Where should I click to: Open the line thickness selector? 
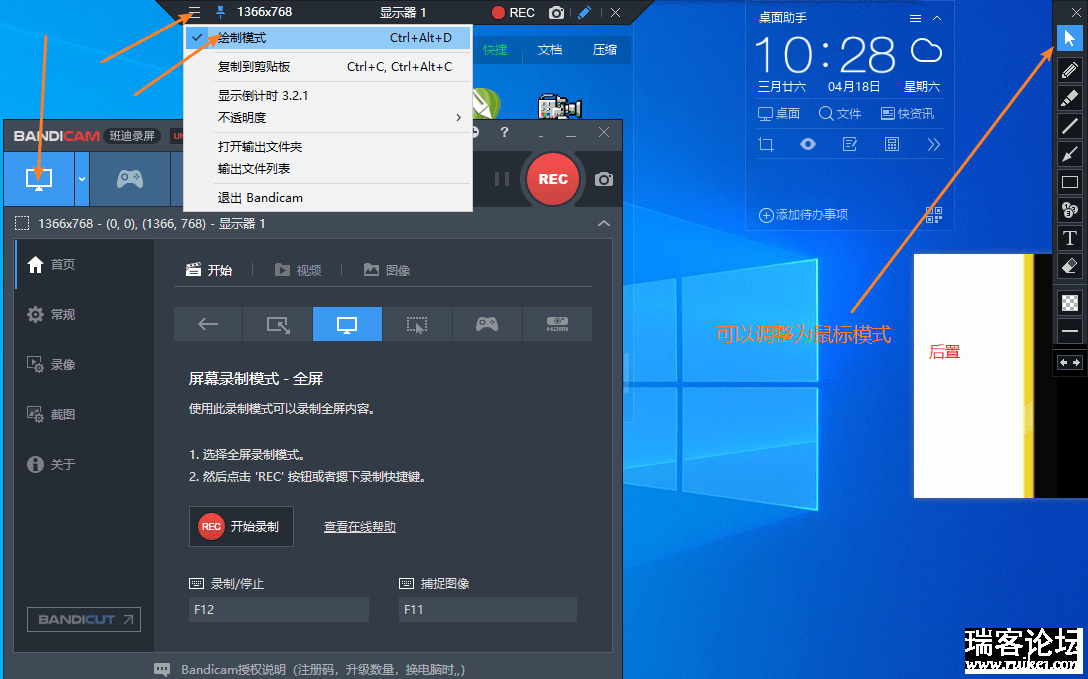tap(1069, 331)
